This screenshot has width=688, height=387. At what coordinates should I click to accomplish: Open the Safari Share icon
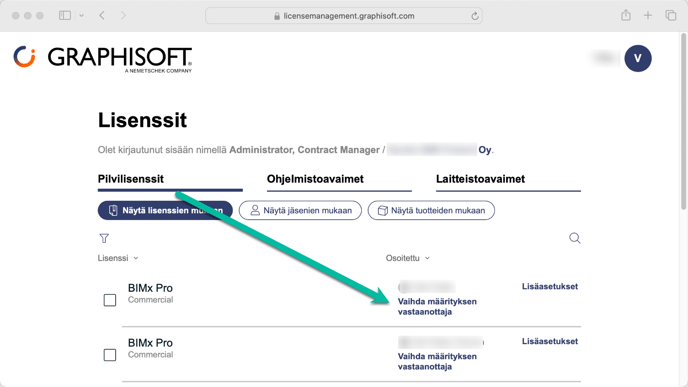coord(626,15)
